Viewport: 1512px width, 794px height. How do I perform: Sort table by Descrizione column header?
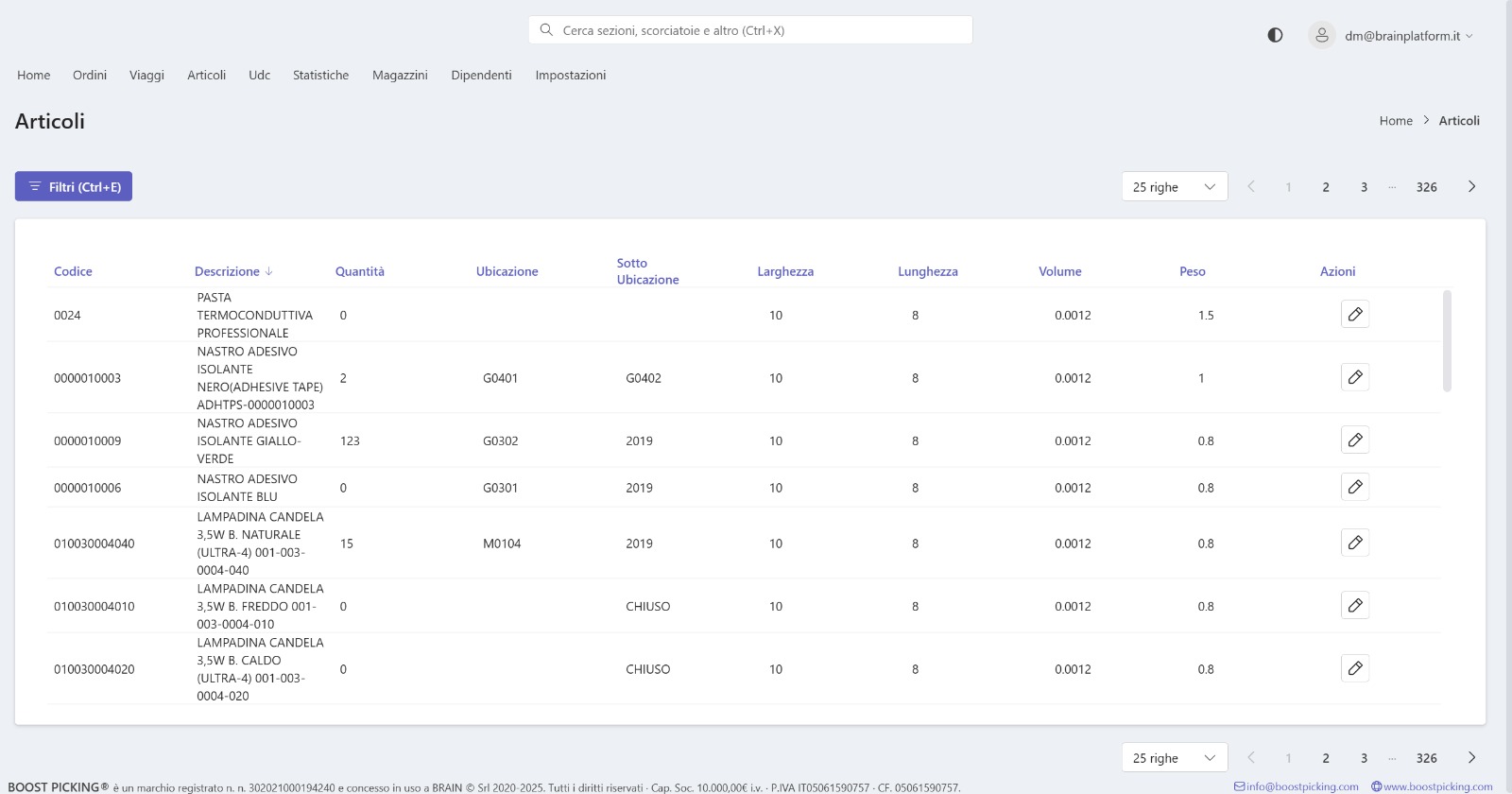pos(227,271)
